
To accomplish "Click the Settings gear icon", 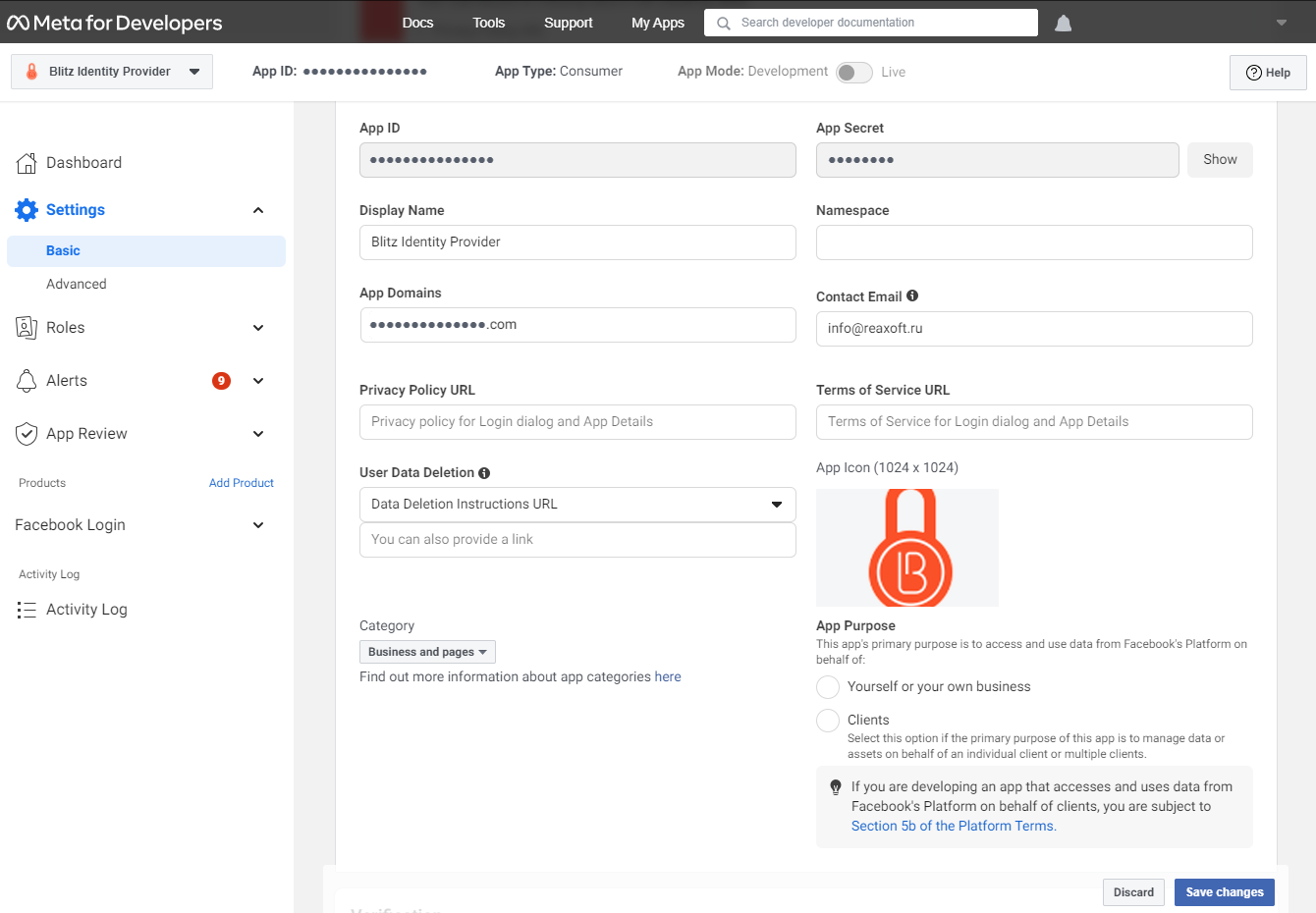I will tap(27, 210).
